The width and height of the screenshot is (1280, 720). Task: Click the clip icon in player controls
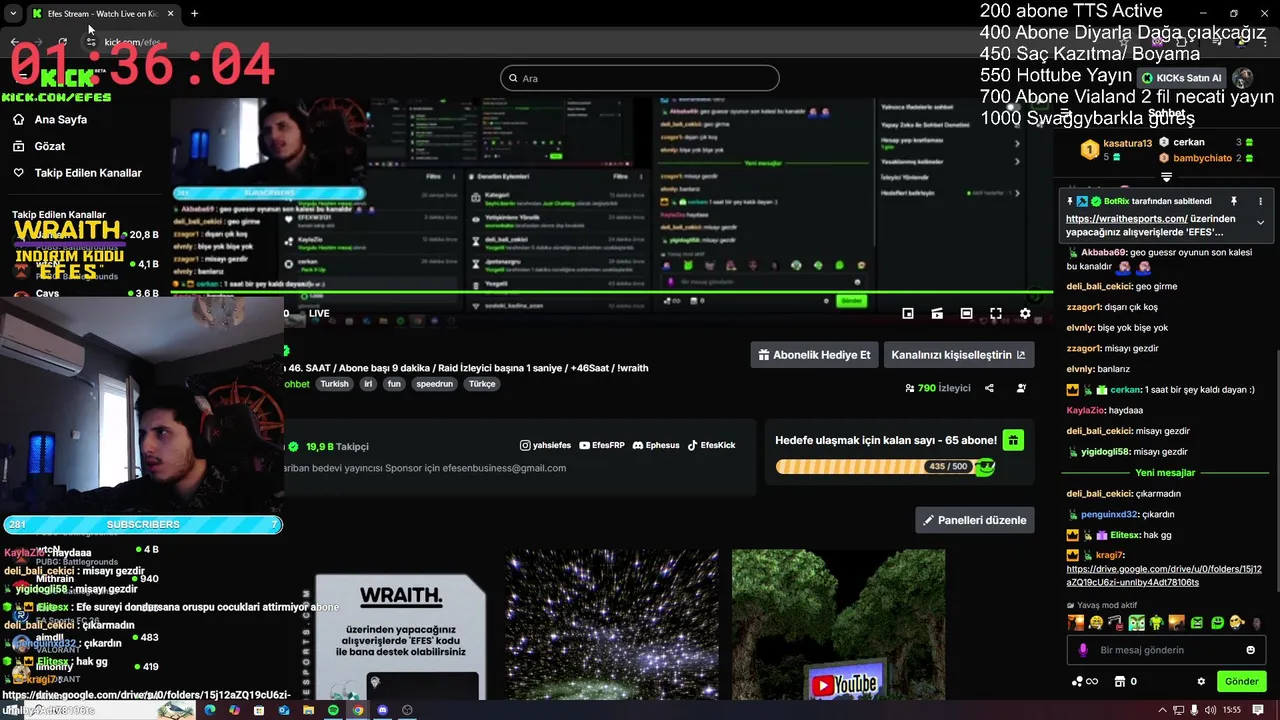937,313
